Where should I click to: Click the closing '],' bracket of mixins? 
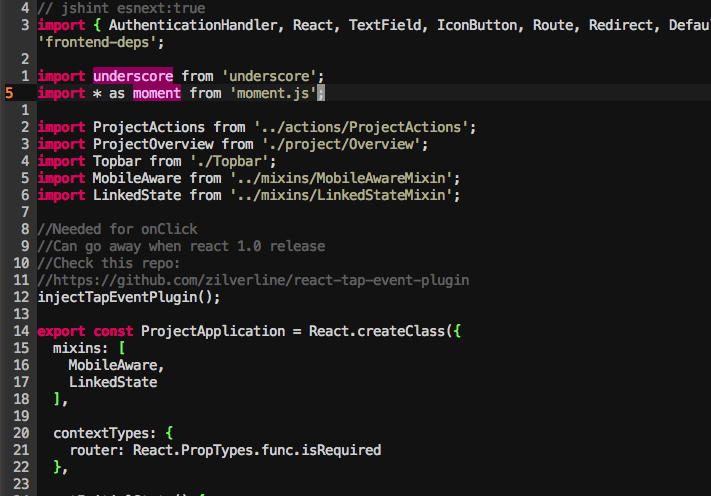pos(61,399)
